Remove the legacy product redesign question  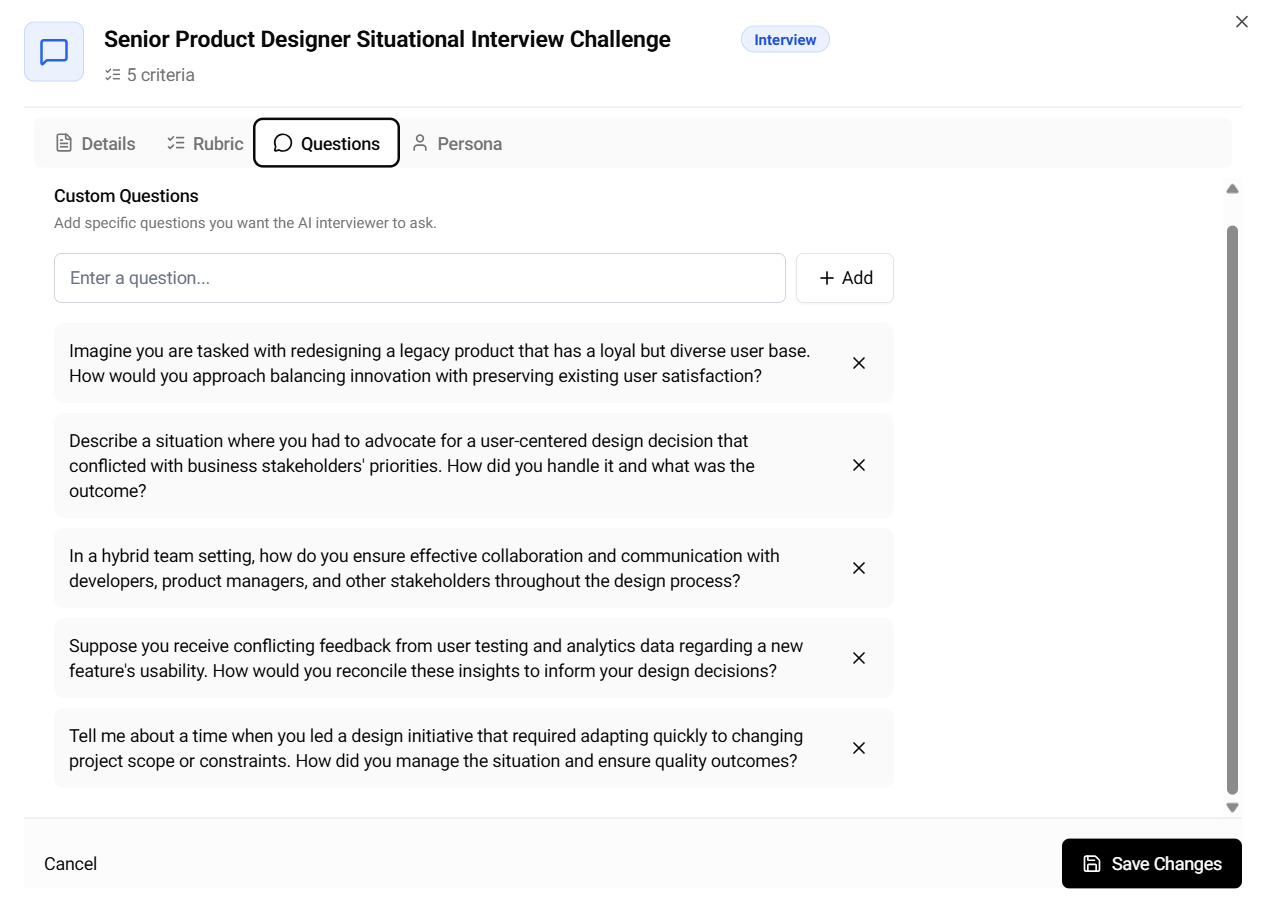(x=858, y=363)
